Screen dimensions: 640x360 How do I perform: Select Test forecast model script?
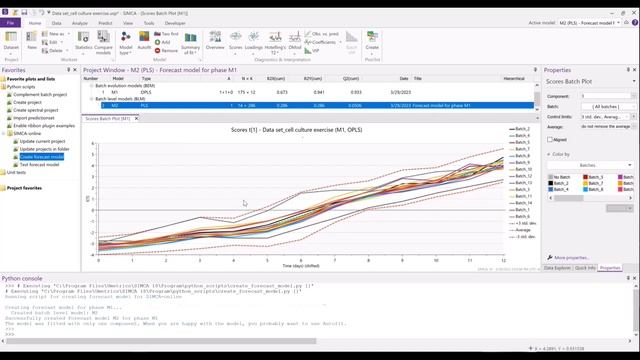(39, 164)
